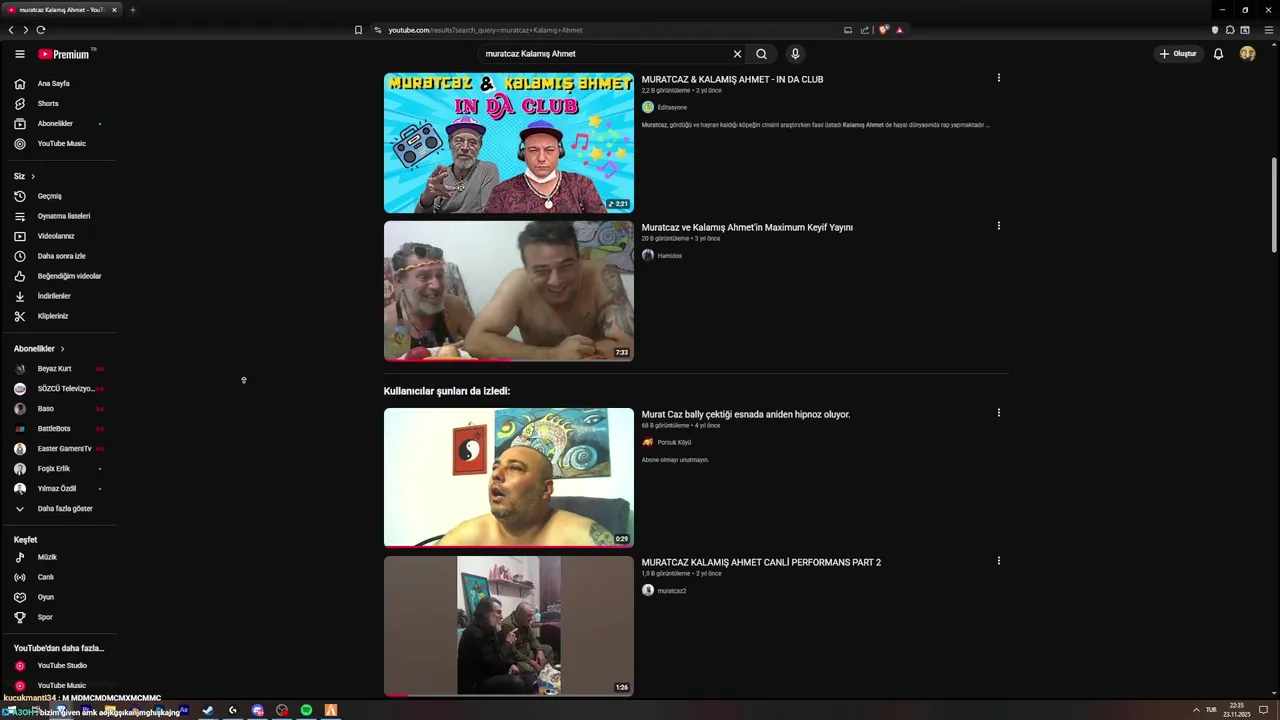Open title MURATCAZ KALAMIŞ AHMET CANLİ PERFORMANS PART 2

click(761, 563)
